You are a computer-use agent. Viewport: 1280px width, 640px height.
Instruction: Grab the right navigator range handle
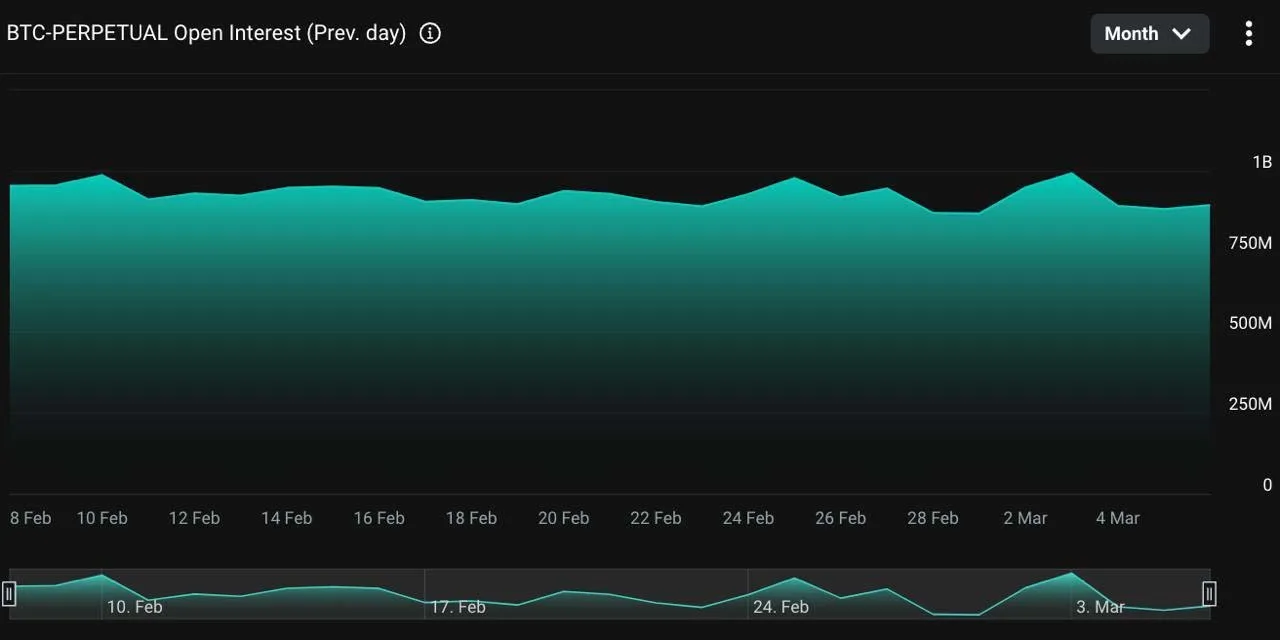[1209, 594]
